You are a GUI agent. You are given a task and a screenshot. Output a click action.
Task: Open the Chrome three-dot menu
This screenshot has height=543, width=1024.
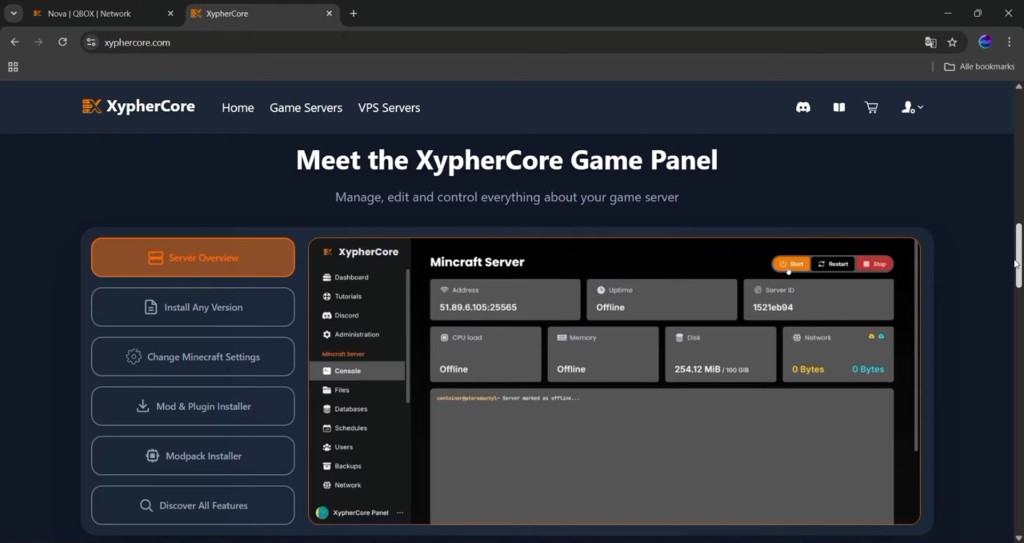click(x=1009, y=42)
